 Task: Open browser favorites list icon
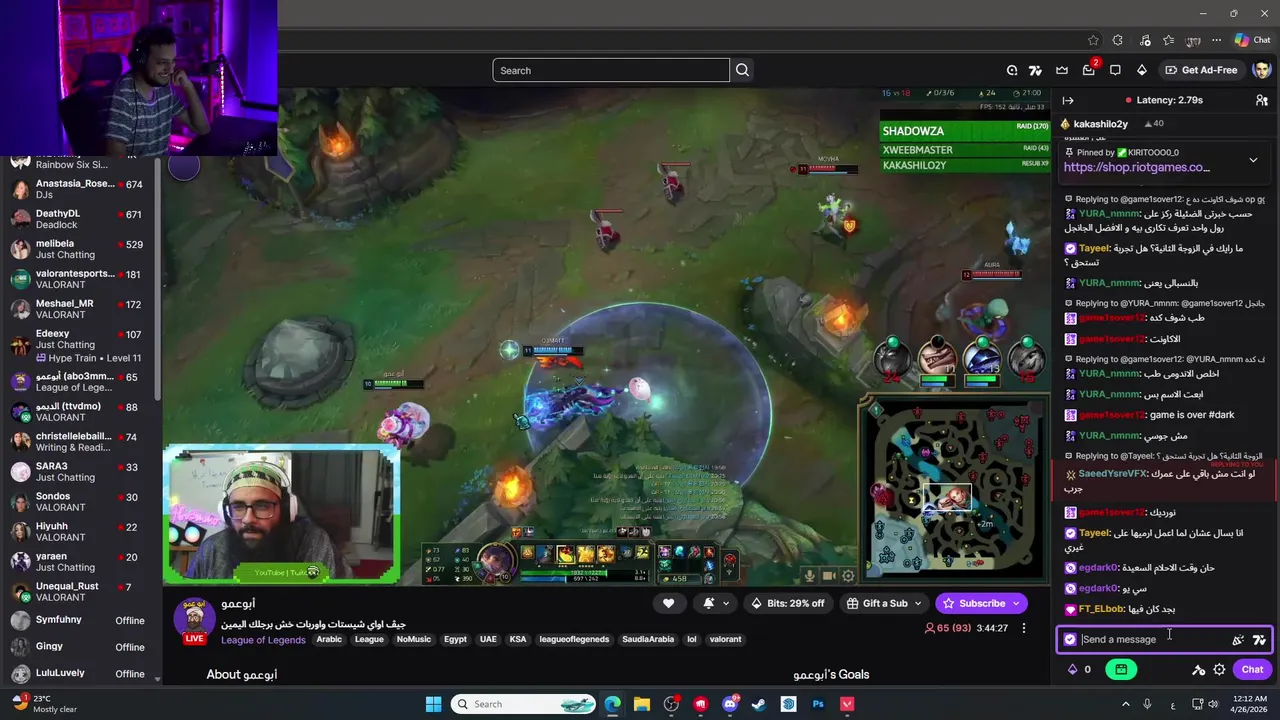pyautogui.click(x=1168, y=40)
